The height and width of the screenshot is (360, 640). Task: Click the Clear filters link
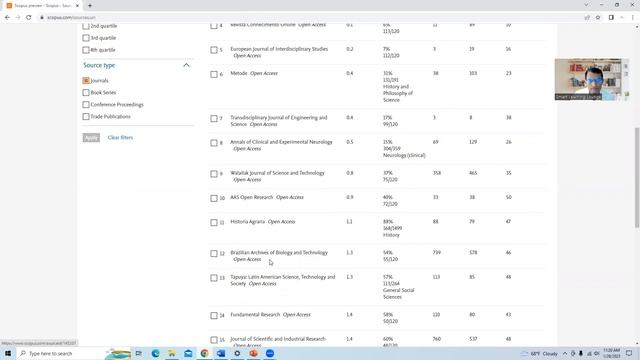(120, 138)
